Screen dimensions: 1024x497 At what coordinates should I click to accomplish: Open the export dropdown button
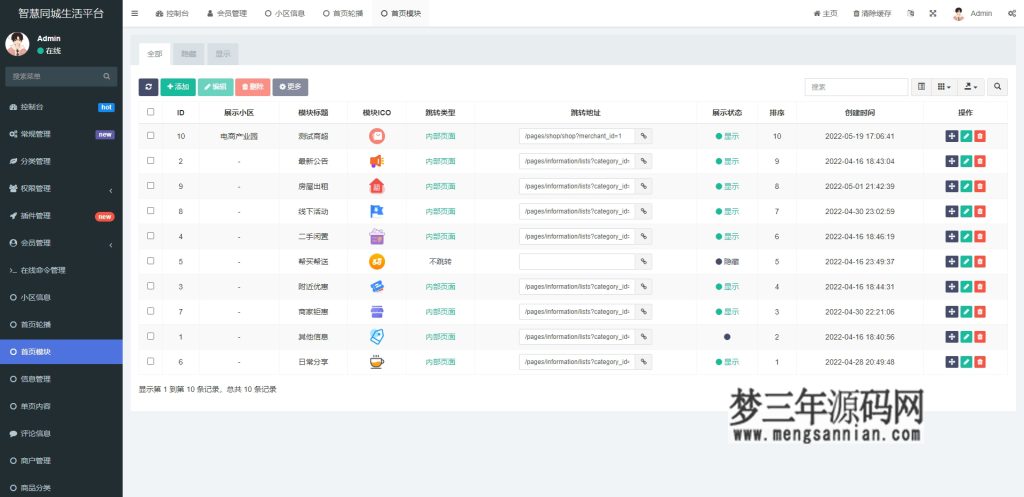click(x=970, y=87)
